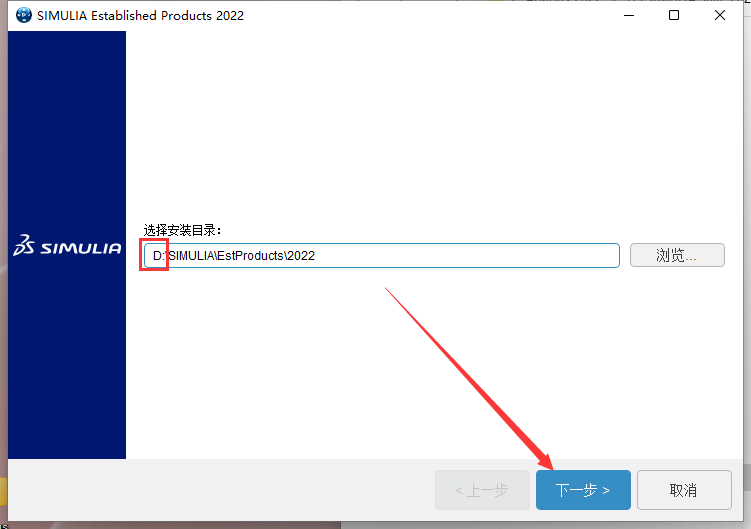The image size is (751, 529).
Task: Minimize the SIMULIA installer window
Action: 629,15
